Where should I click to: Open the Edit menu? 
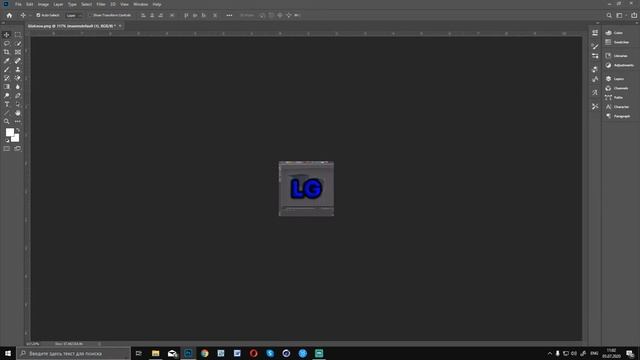click(x=30, y=4)
